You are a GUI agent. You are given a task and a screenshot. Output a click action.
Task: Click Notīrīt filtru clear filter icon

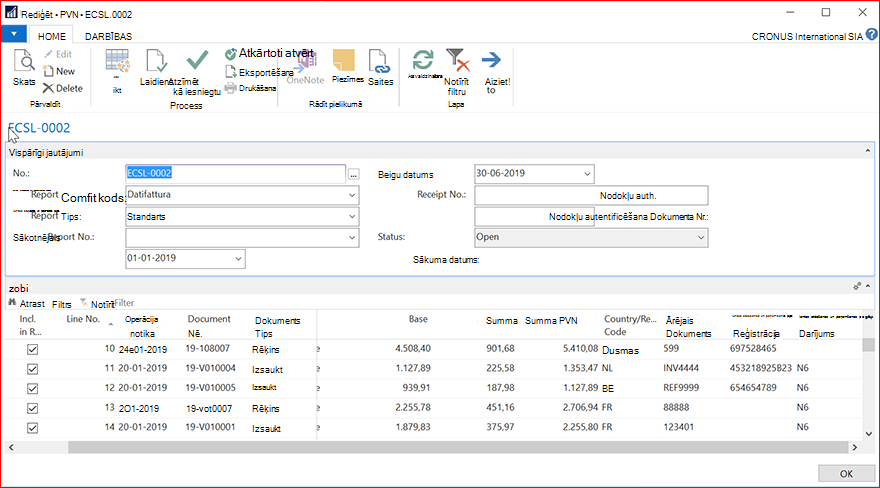[x=457, y=60]
